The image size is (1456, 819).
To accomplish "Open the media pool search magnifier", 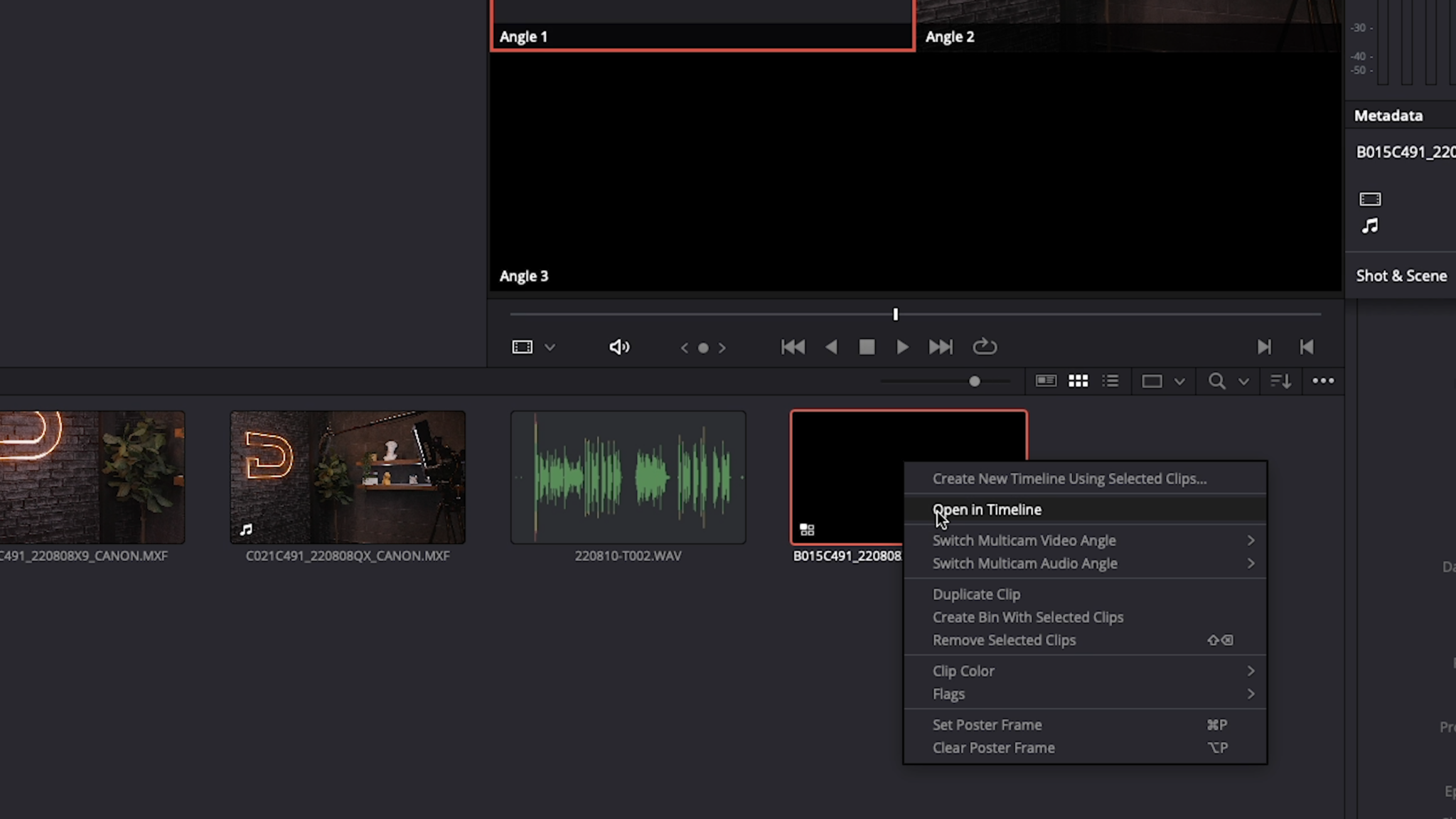I will tap(1216, 381).
